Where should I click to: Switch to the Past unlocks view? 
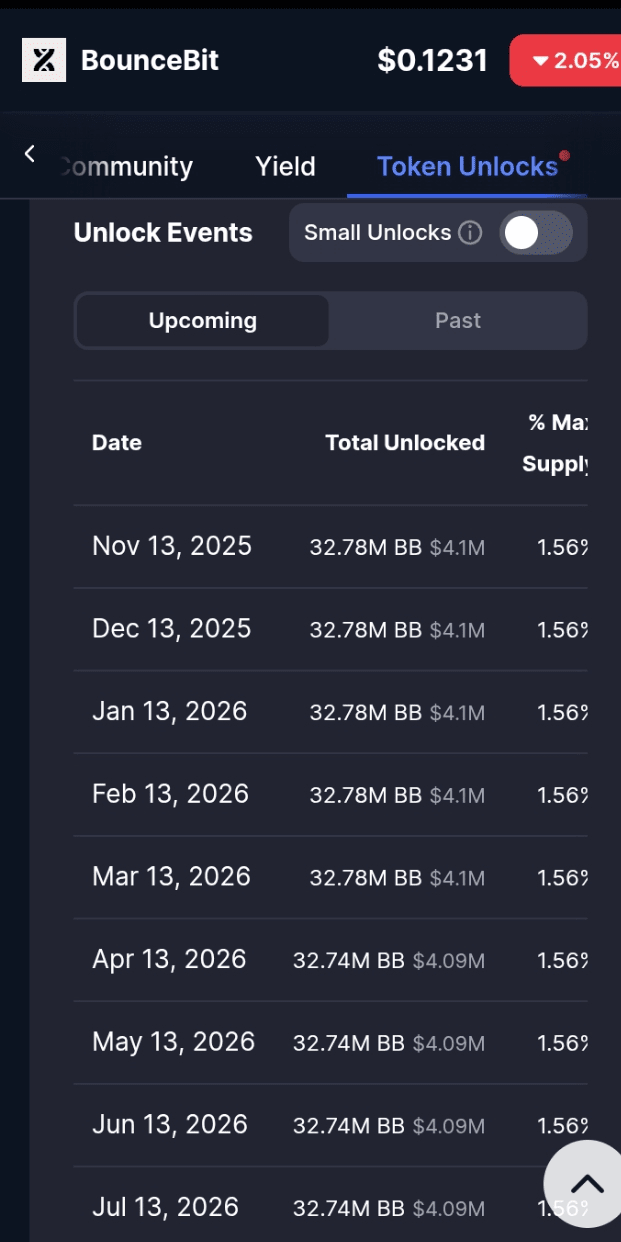pyautogui.click(x=458, y=321)
